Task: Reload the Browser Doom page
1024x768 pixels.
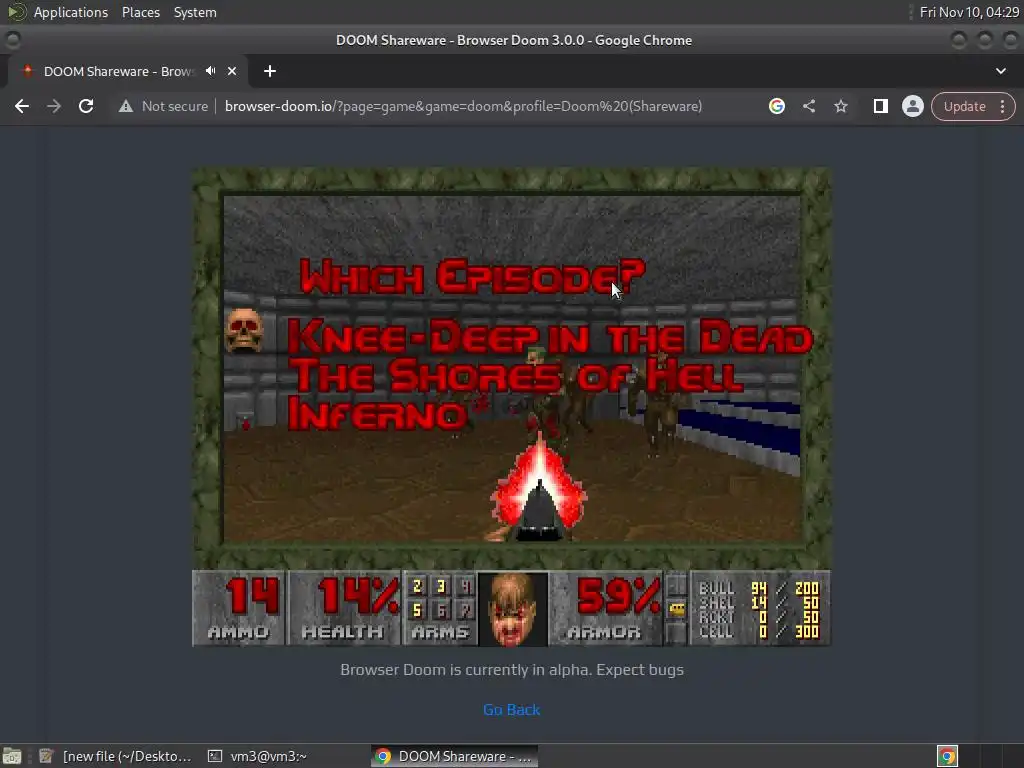Action: [86, 106]
